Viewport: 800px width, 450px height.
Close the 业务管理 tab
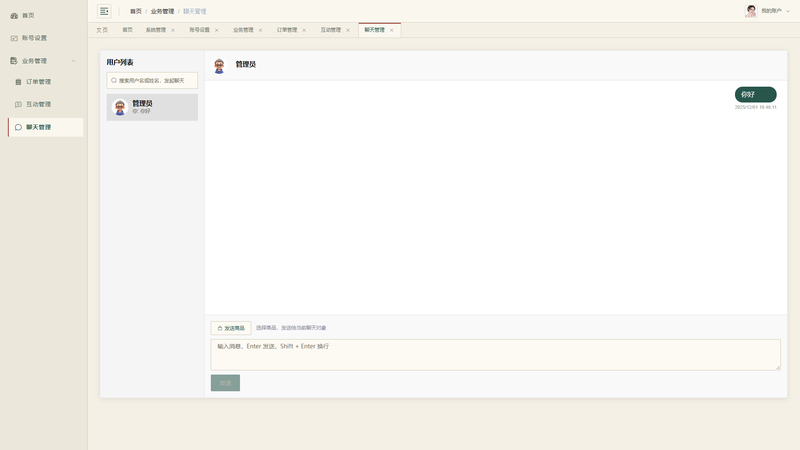pyautogui.click(x=260, y=30)
